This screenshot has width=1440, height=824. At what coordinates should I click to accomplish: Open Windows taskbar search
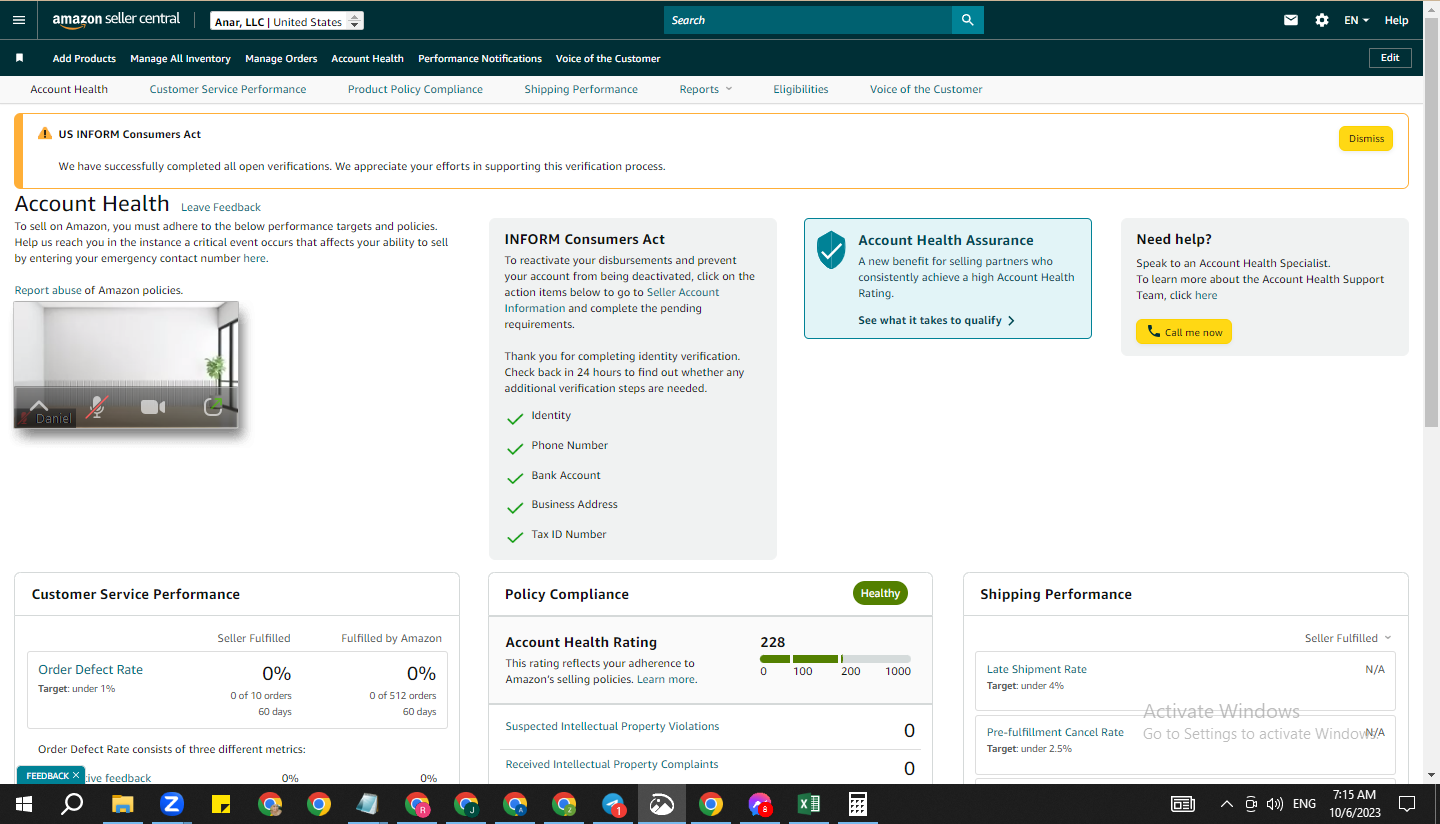point(72,804)
